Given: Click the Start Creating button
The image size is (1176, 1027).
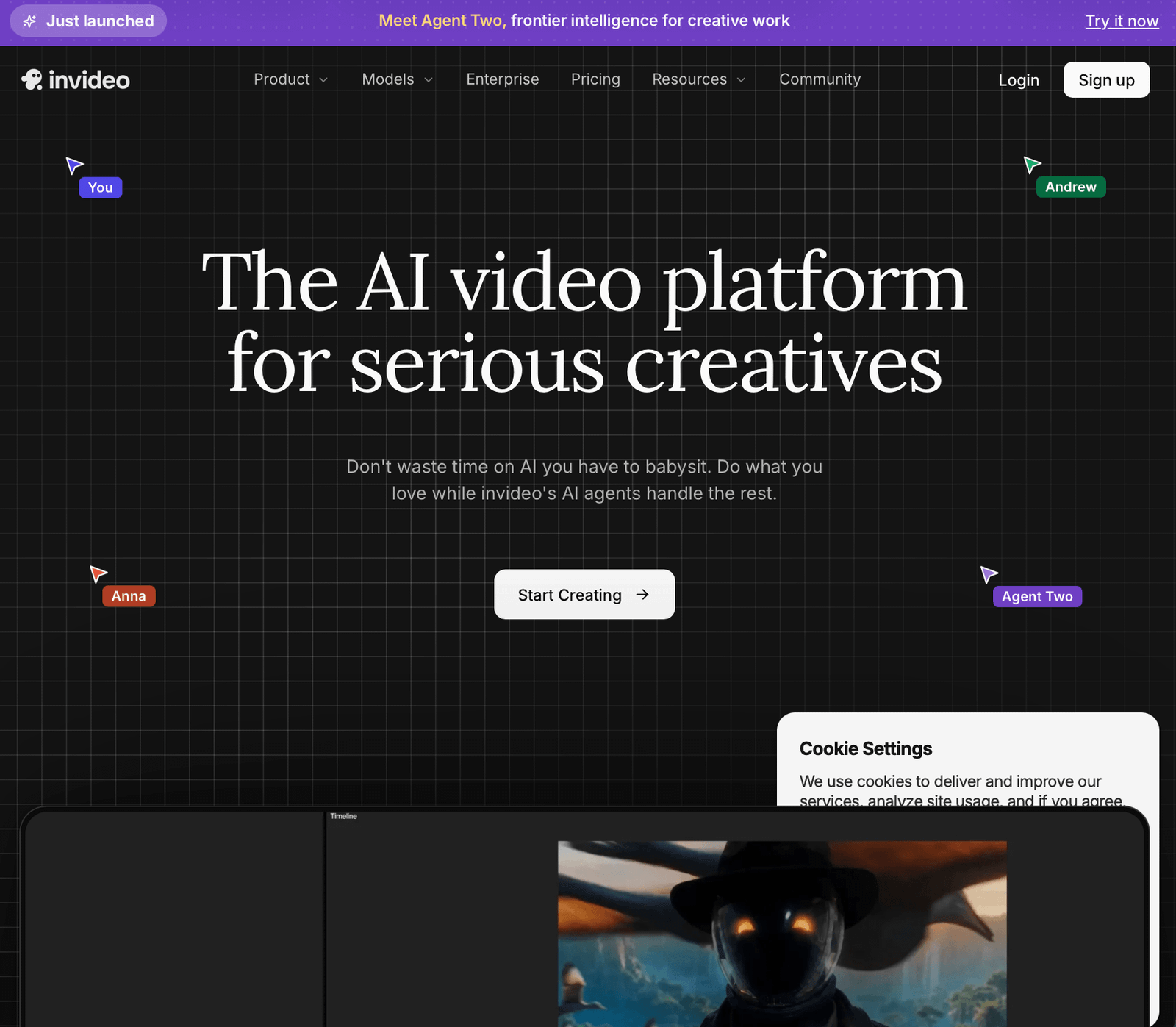Looking at the screenshot, I should [x=584, y=594].
